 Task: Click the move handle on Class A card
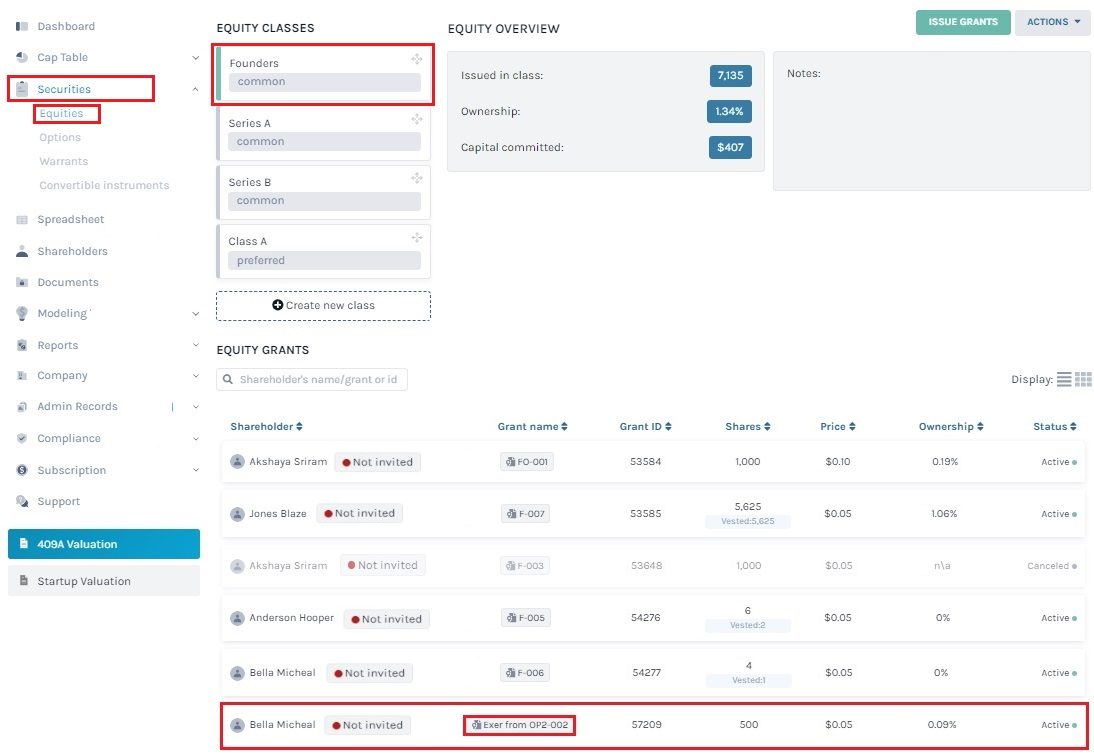pos(417,238)
